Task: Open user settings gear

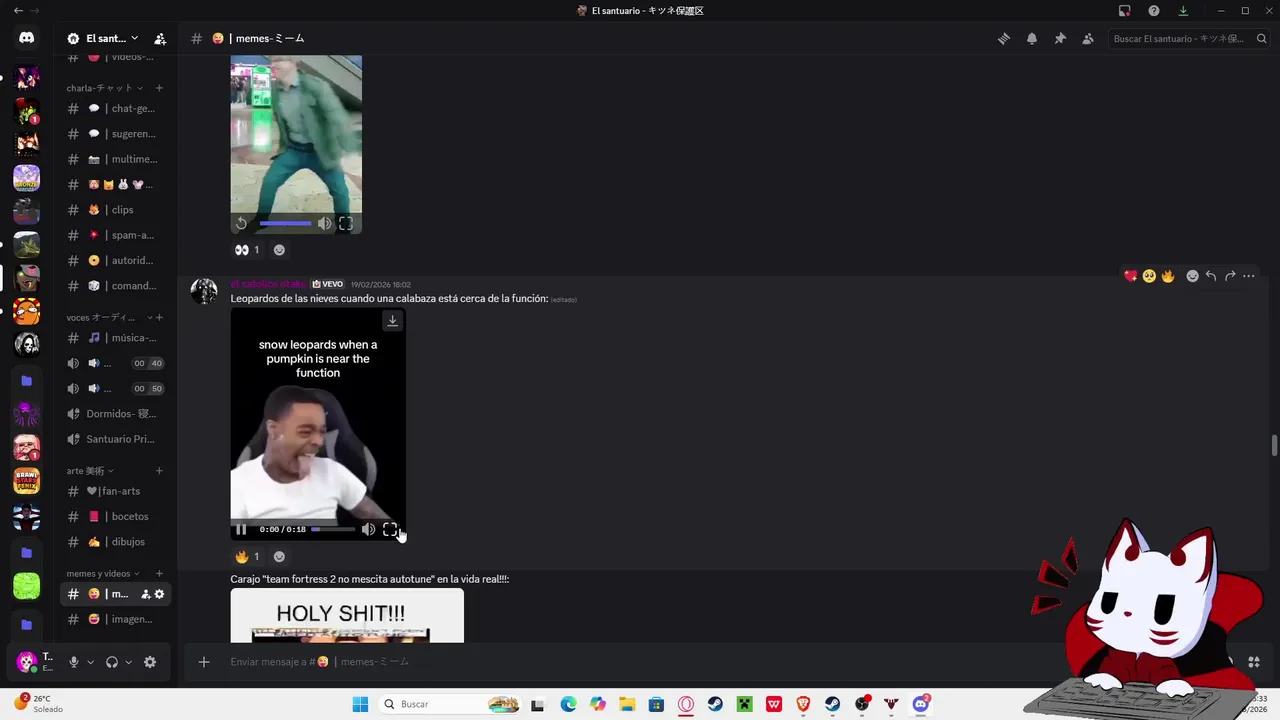Action: click(150, 662)
